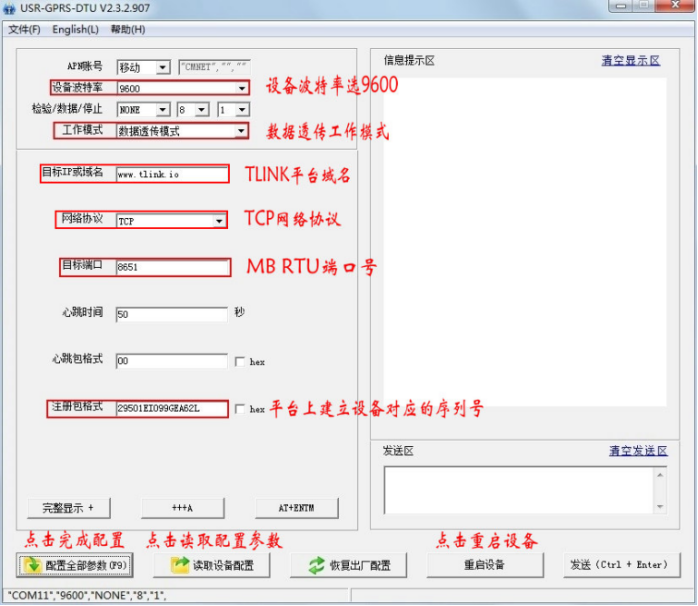
Task: Expand the 工作模式 dropdown
Action: click(x=241, y=130)
